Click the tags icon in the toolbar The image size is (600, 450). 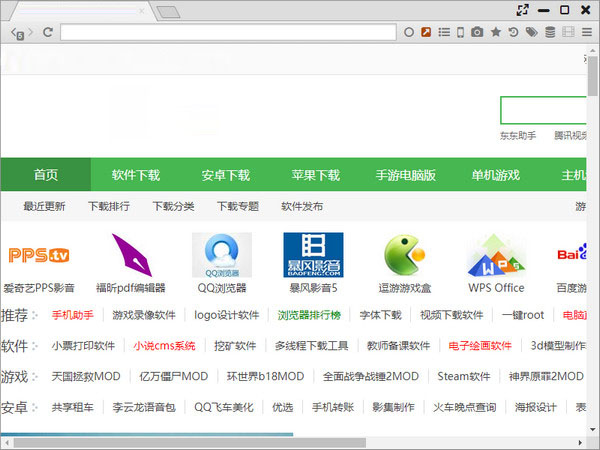(532, 32)
